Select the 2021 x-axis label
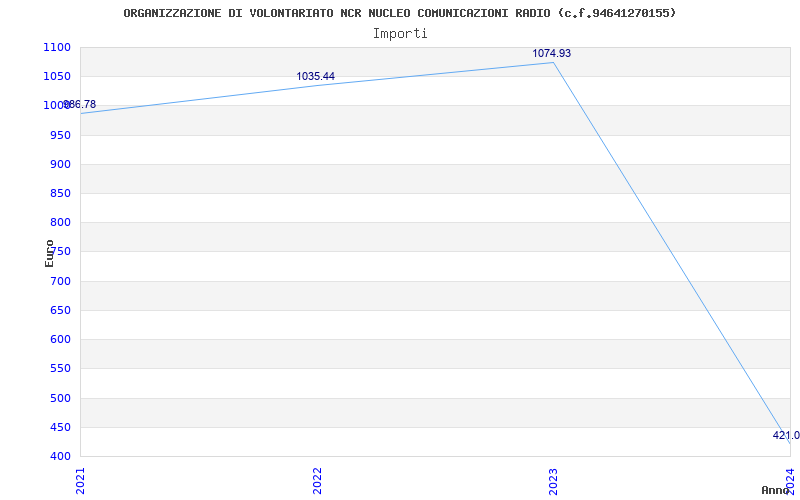This screenshot has width=800, height=500. click(81, 481)
